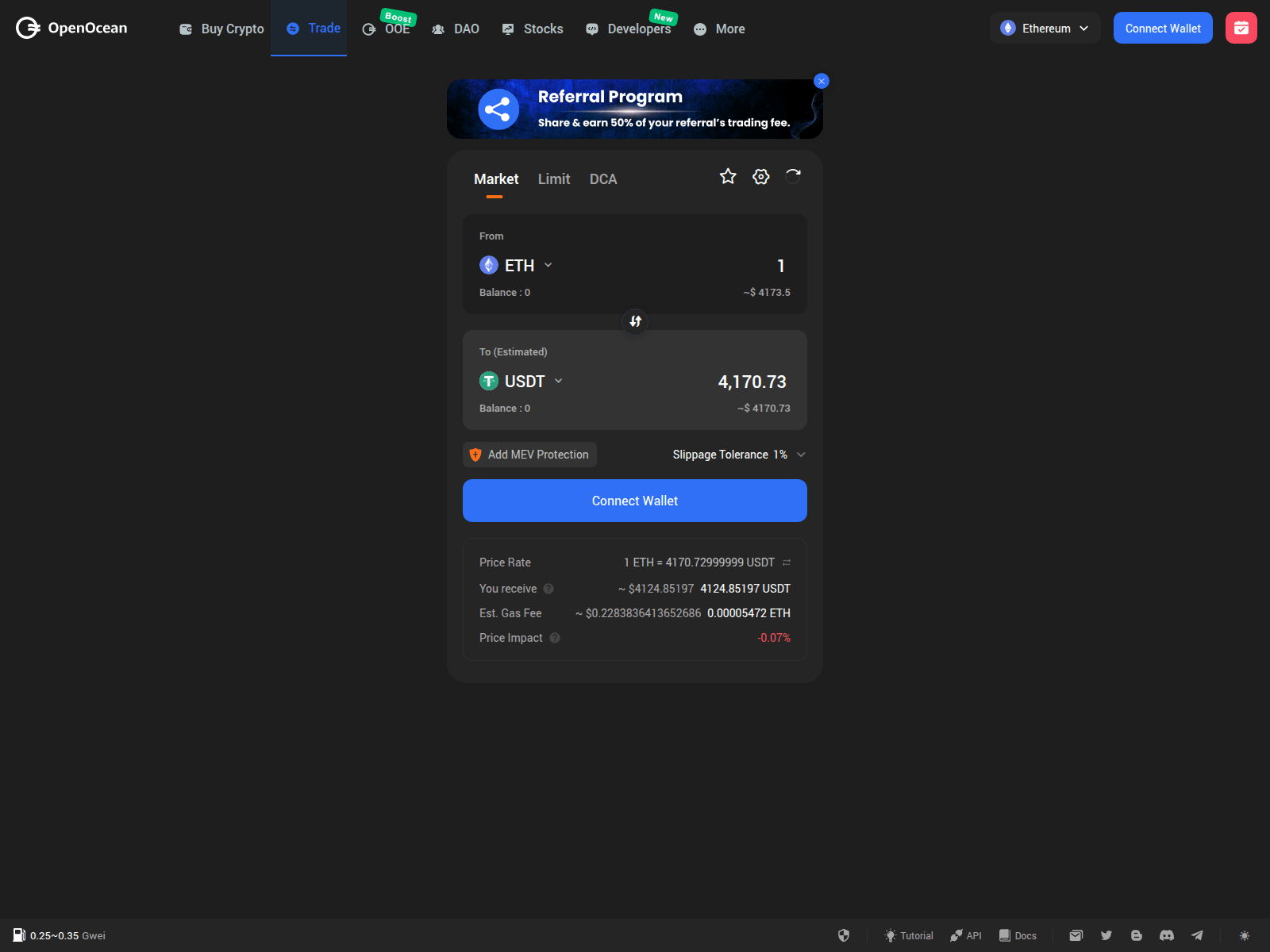Open the API link
The image size is (1270, 952).
[x=966, y=935]
